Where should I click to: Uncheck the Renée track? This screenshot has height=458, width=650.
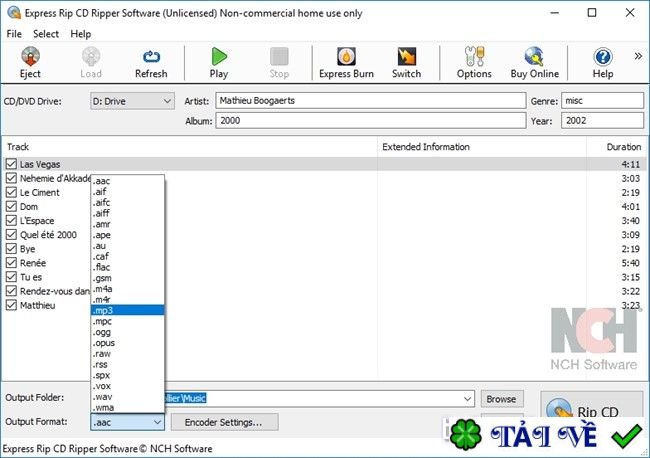pos(11,263)
